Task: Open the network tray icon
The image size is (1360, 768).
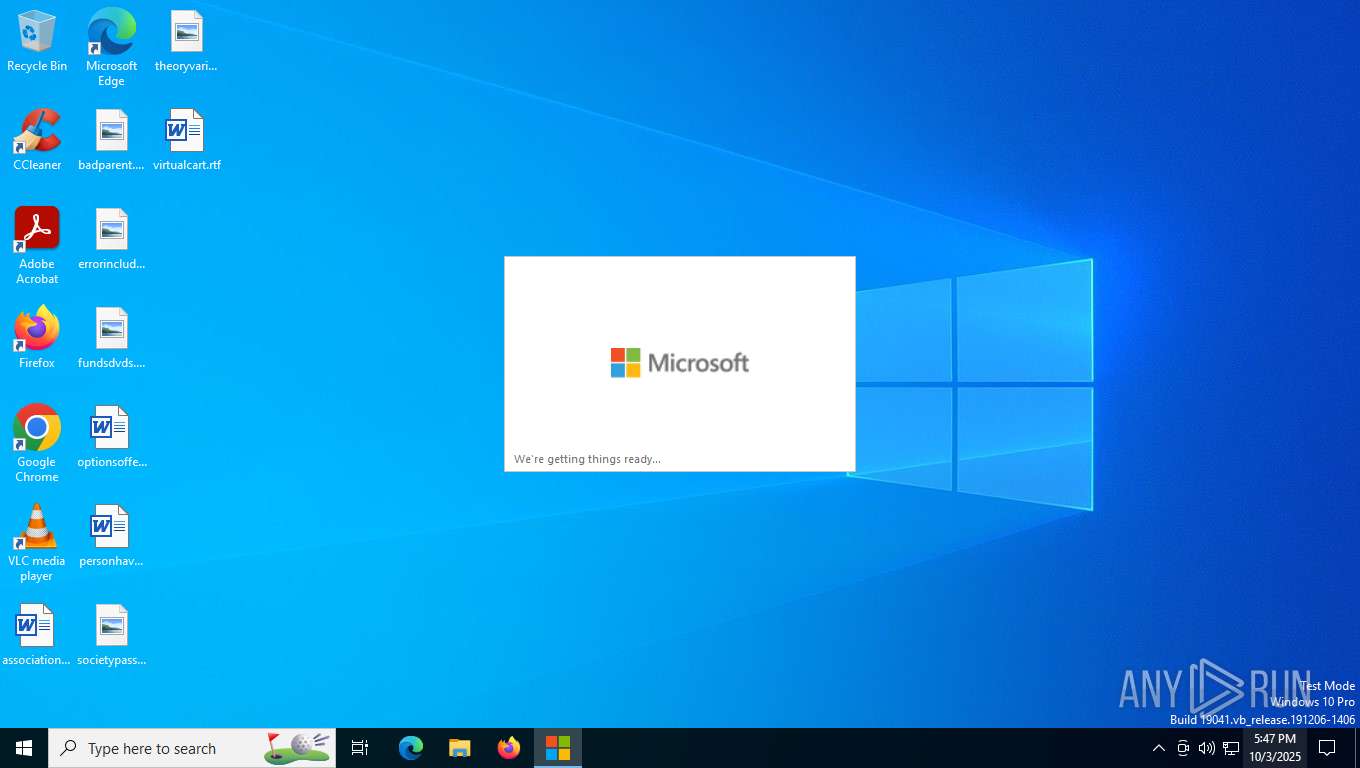Action: (x=1231, y=748)
